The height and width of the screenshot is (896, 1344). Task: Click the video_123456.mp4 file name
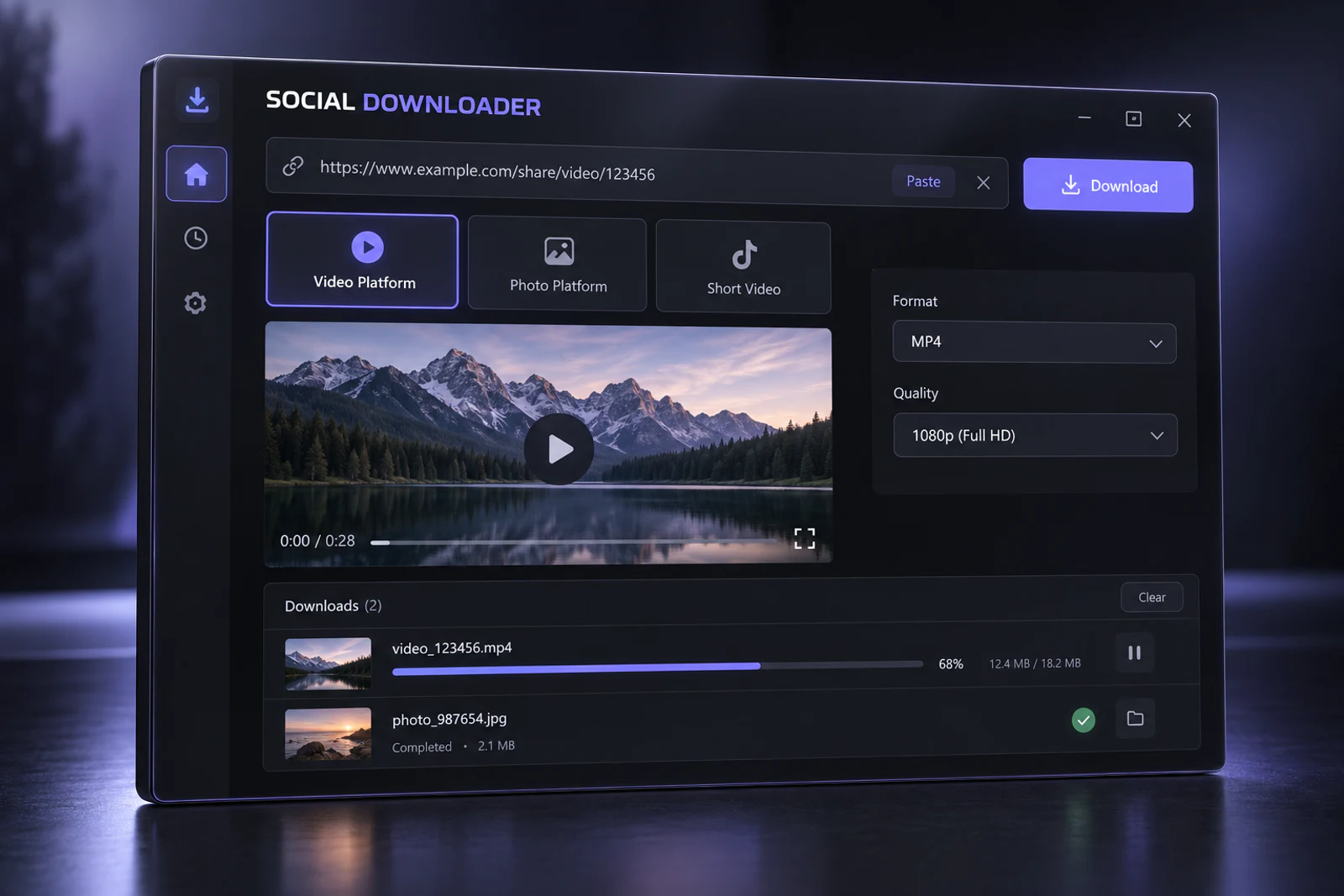click(x=452, y=648)
